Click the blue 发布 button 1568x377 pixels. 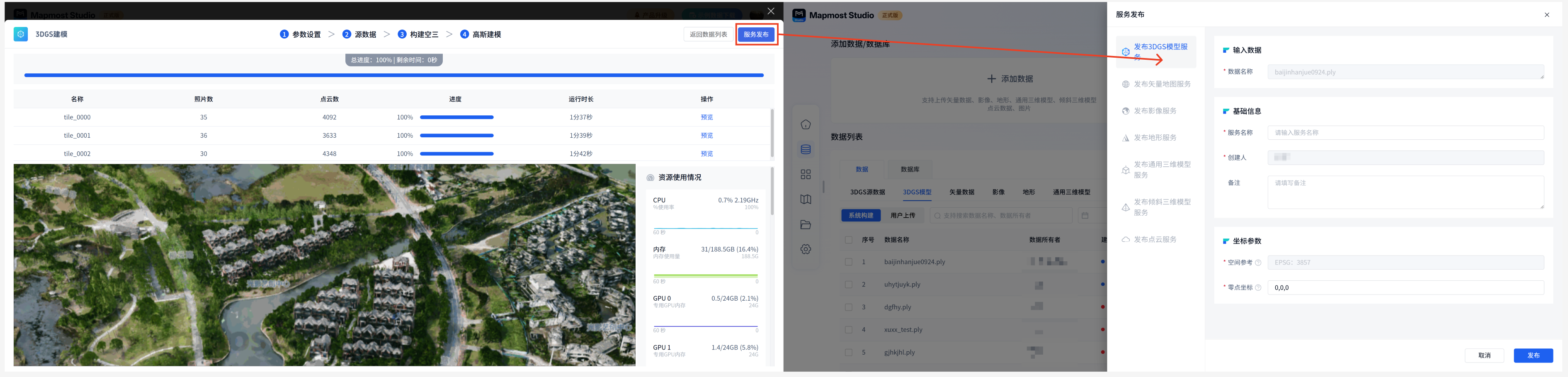point(1533,356)
